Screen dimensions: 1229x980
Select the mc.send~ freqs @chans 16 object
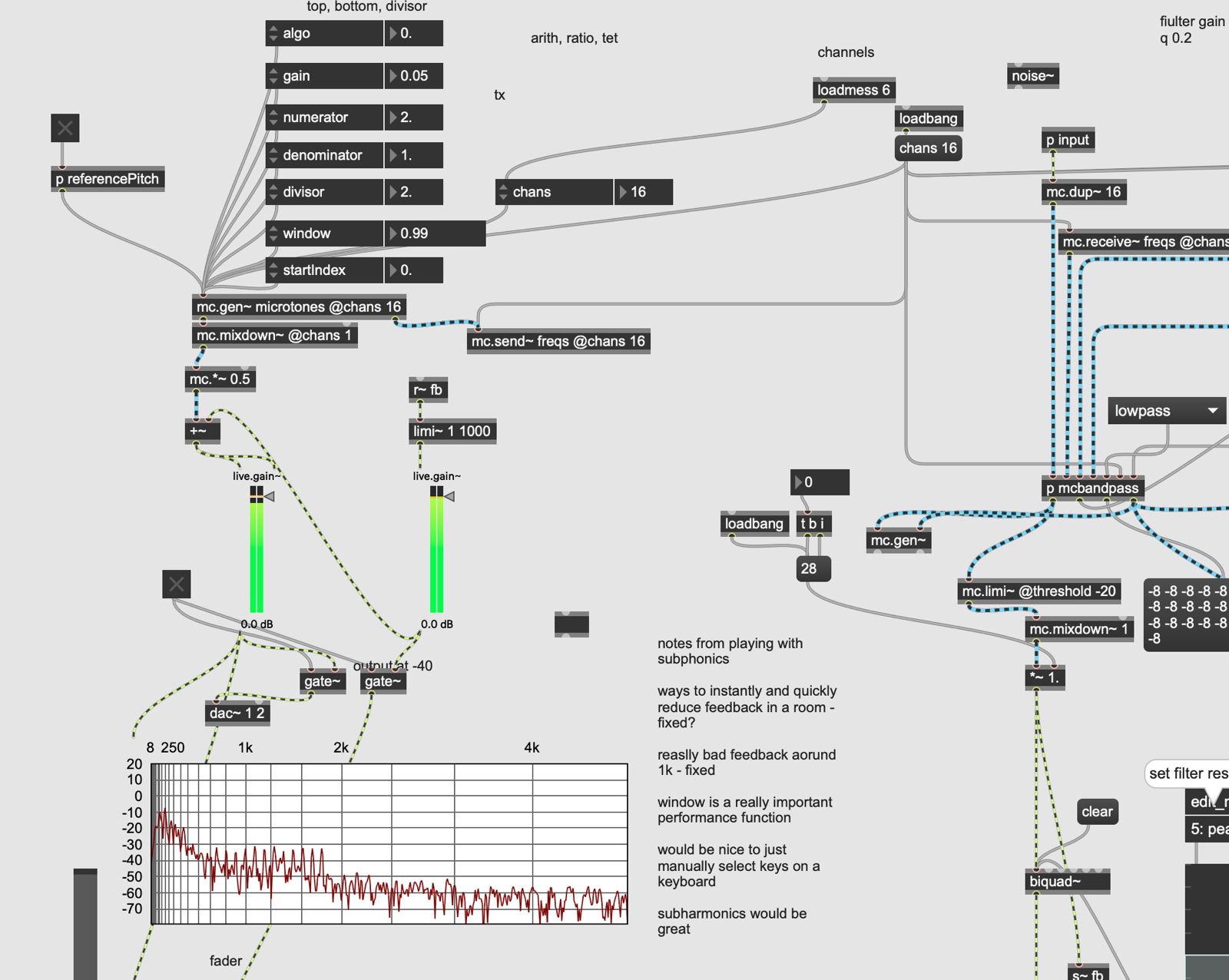point(558,342)
